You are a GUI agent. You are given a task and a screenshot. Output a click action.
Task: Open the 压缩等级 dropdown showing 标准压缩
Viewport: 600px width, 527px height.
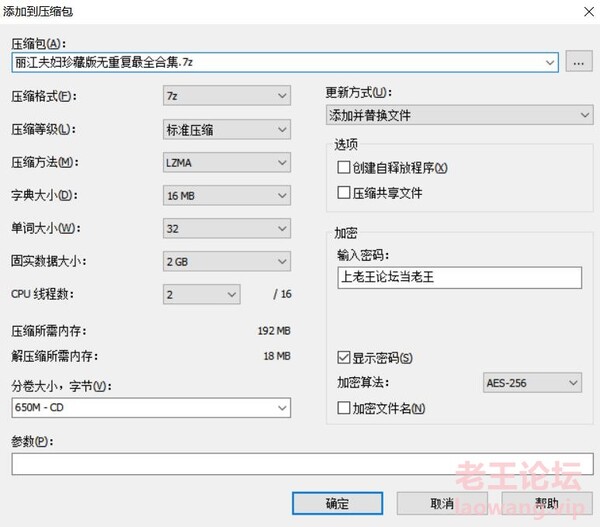[227, 129]
